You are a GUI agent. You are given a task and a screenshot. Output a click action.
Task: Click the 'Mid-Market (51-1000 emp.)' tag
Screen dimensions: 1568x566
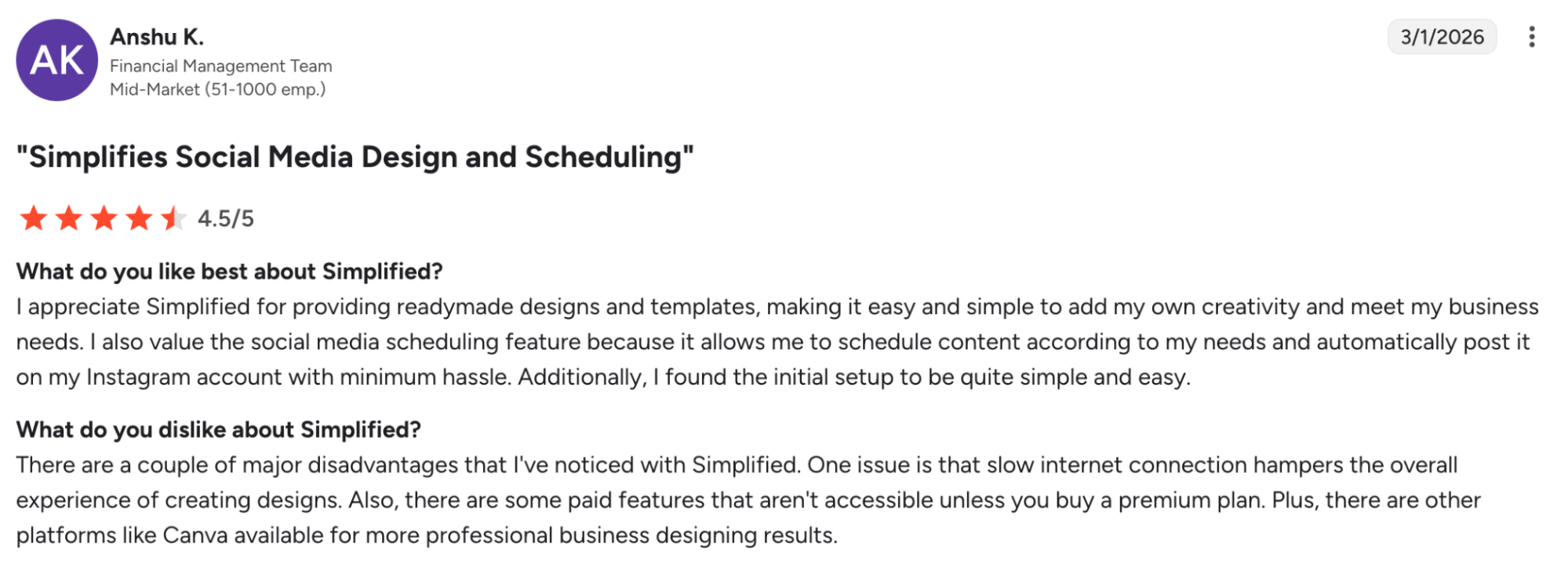pos(218,89)
